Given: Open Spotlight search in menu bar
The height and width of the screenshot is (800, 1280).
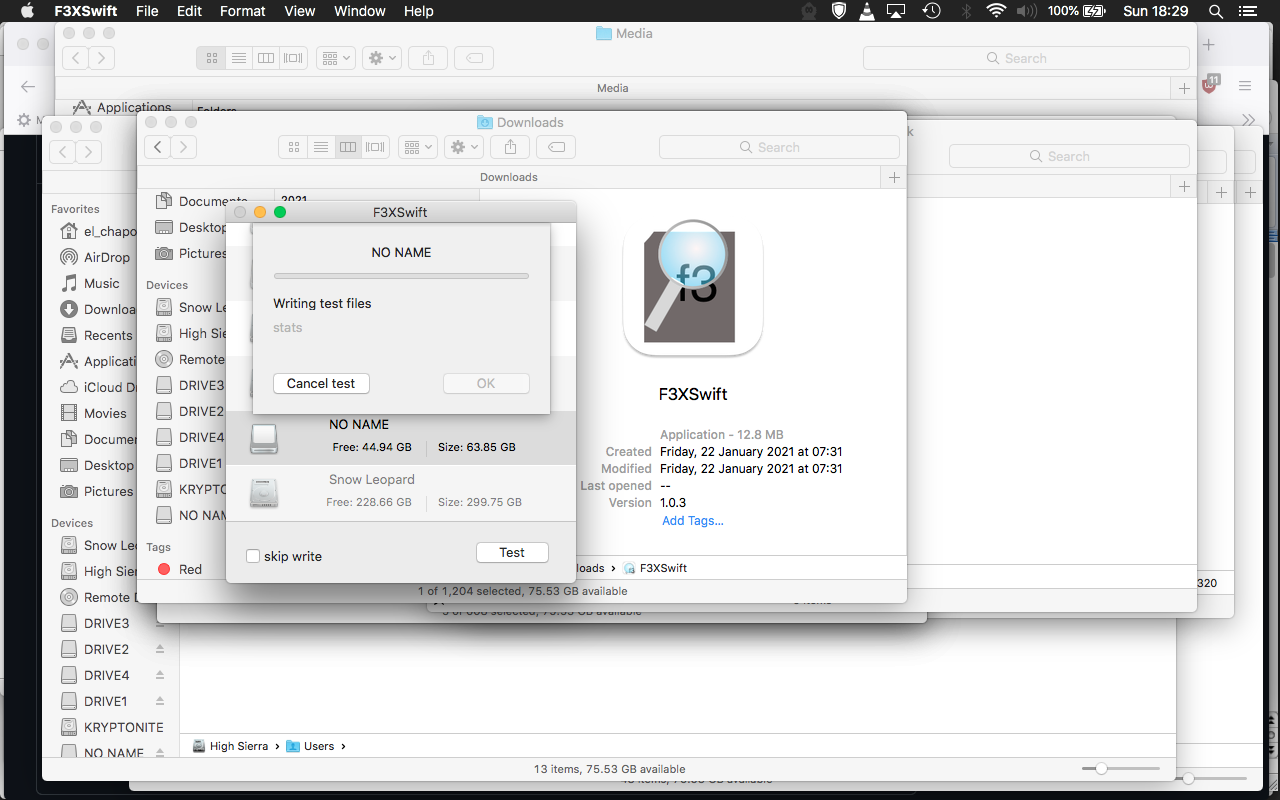Looking at the screenshot, I should pos(1216,11).
